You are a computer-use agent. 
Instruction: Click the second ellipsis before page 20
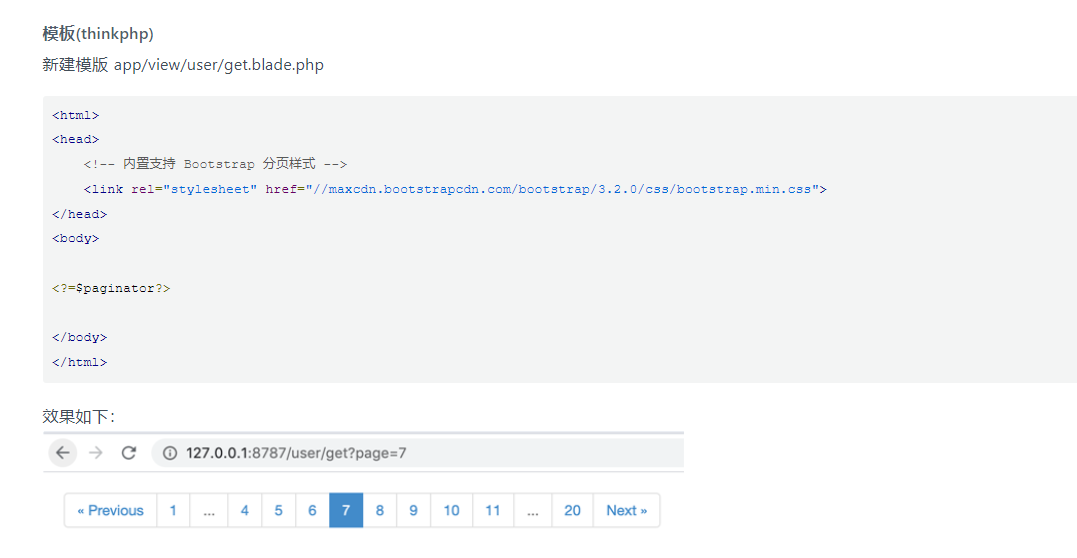pos(532,511)
